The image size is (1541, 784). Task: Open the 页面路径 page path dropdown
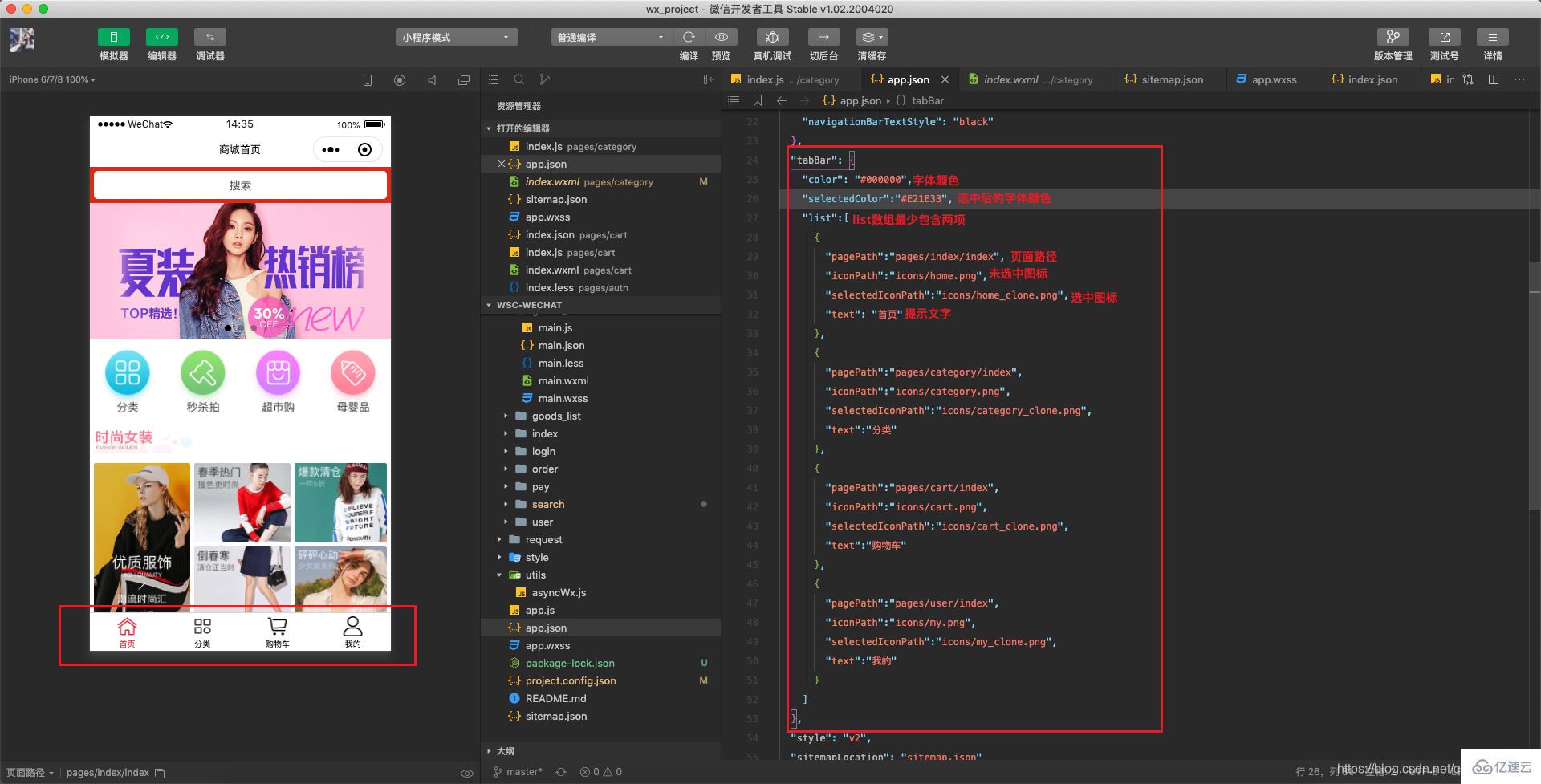tap(29, 773)
